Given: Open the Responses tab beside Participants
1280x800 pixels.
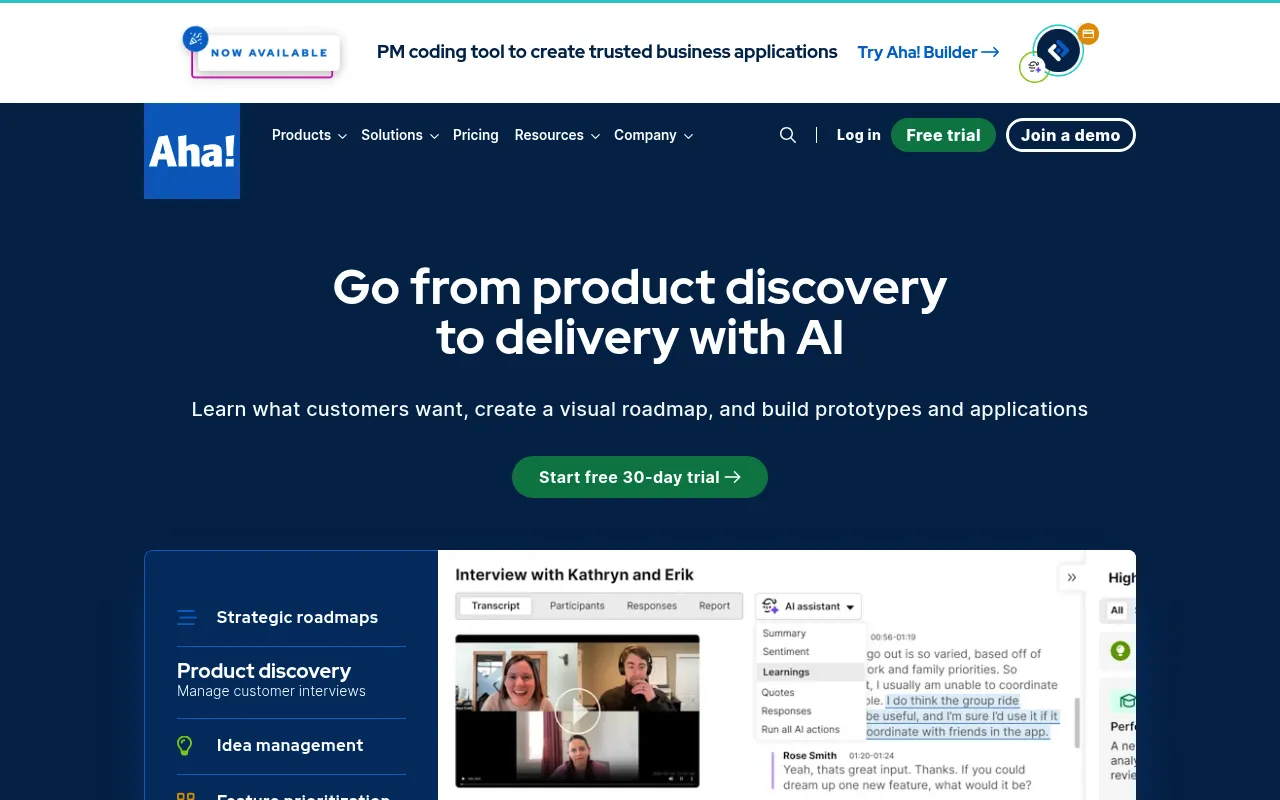Looking at the screenshot, I should (652, 606).
